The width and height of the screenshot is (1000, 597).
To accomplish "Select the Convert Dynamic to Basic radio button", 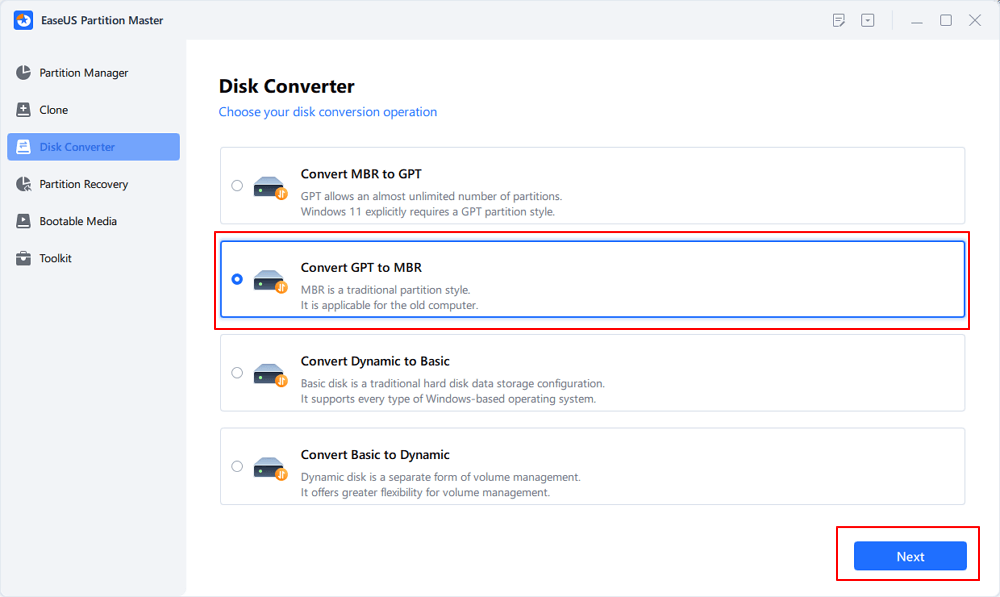I will [237, 373].
